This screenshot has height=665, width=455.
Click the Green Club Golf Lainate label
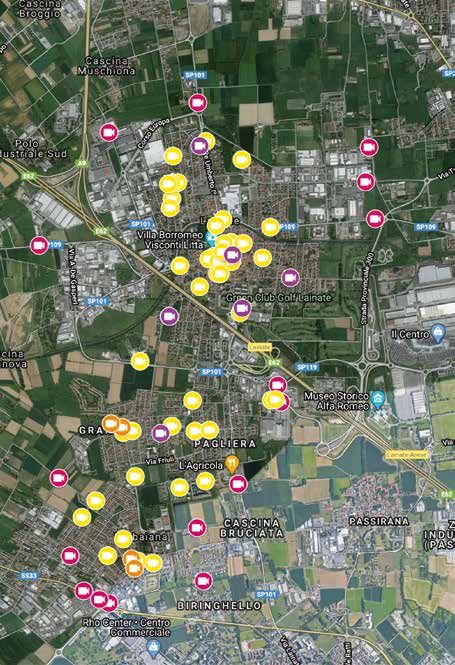coord(279,298)
